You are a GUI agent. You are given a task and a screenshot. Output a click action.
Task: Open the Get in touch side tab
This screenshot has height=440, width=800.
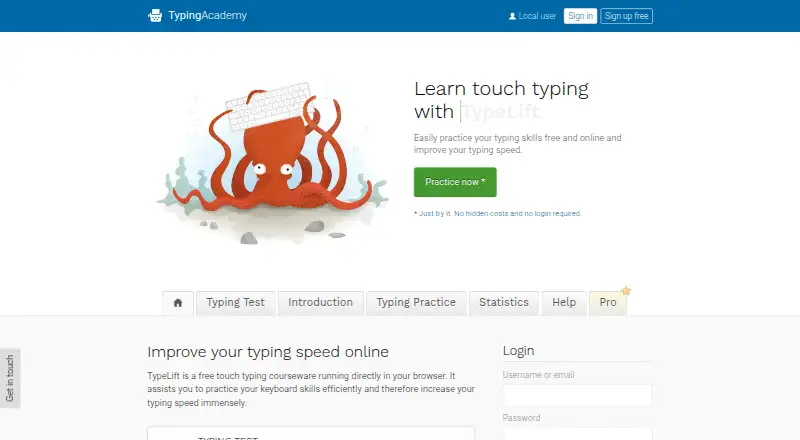(10, 378)
